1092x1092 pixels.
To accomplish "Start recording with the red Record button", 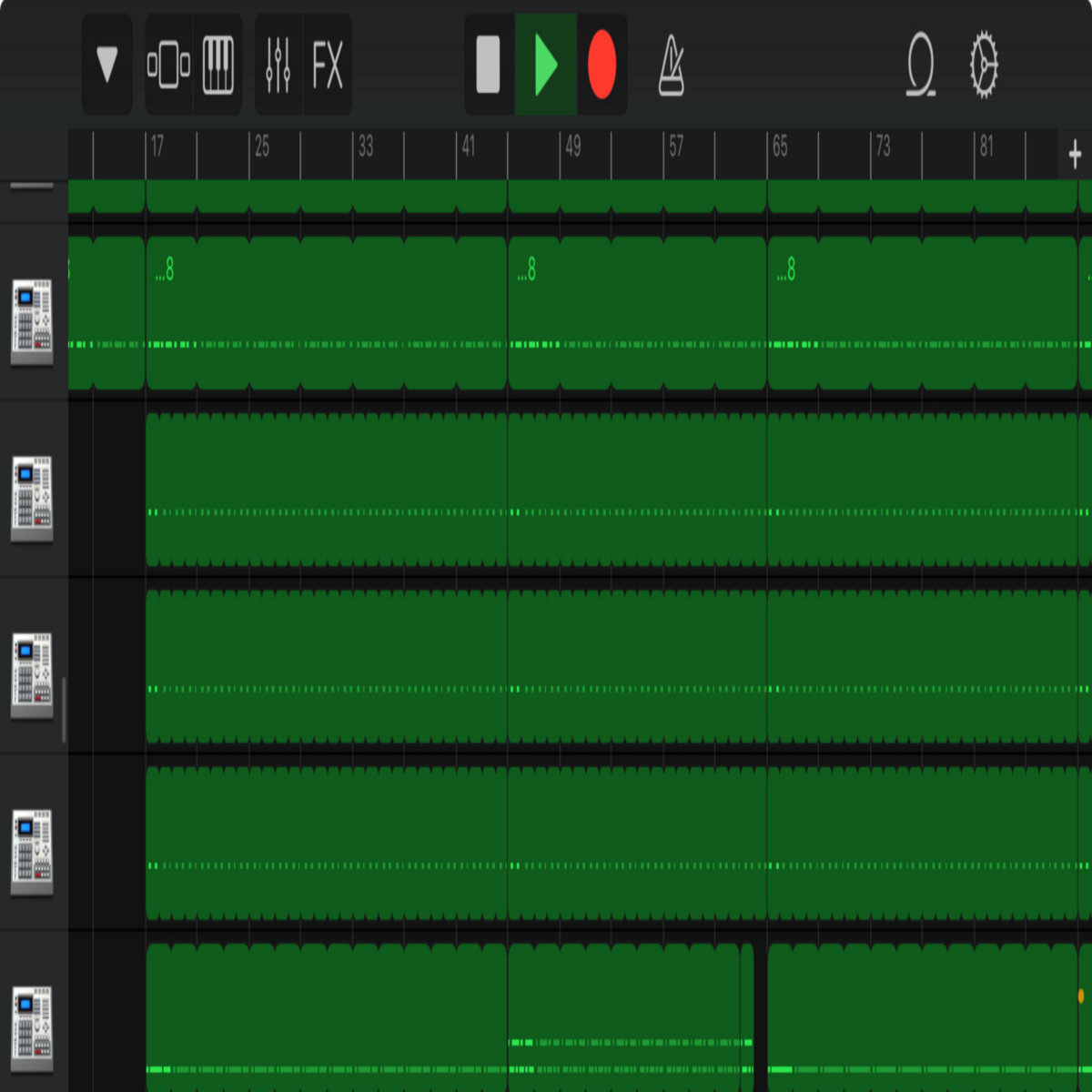I will tap(602, 65).
